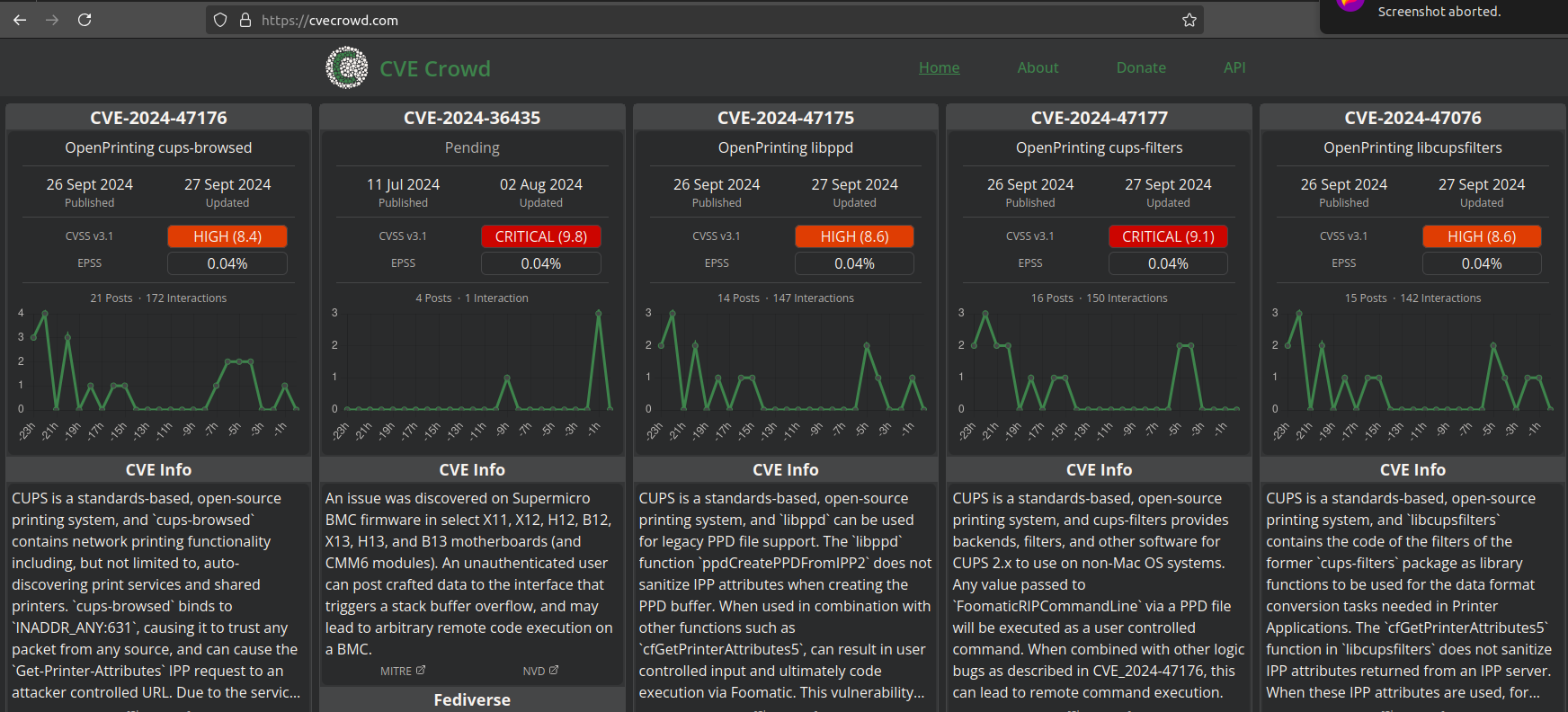Go back using the browser back arrow

(x=20, y=20)
